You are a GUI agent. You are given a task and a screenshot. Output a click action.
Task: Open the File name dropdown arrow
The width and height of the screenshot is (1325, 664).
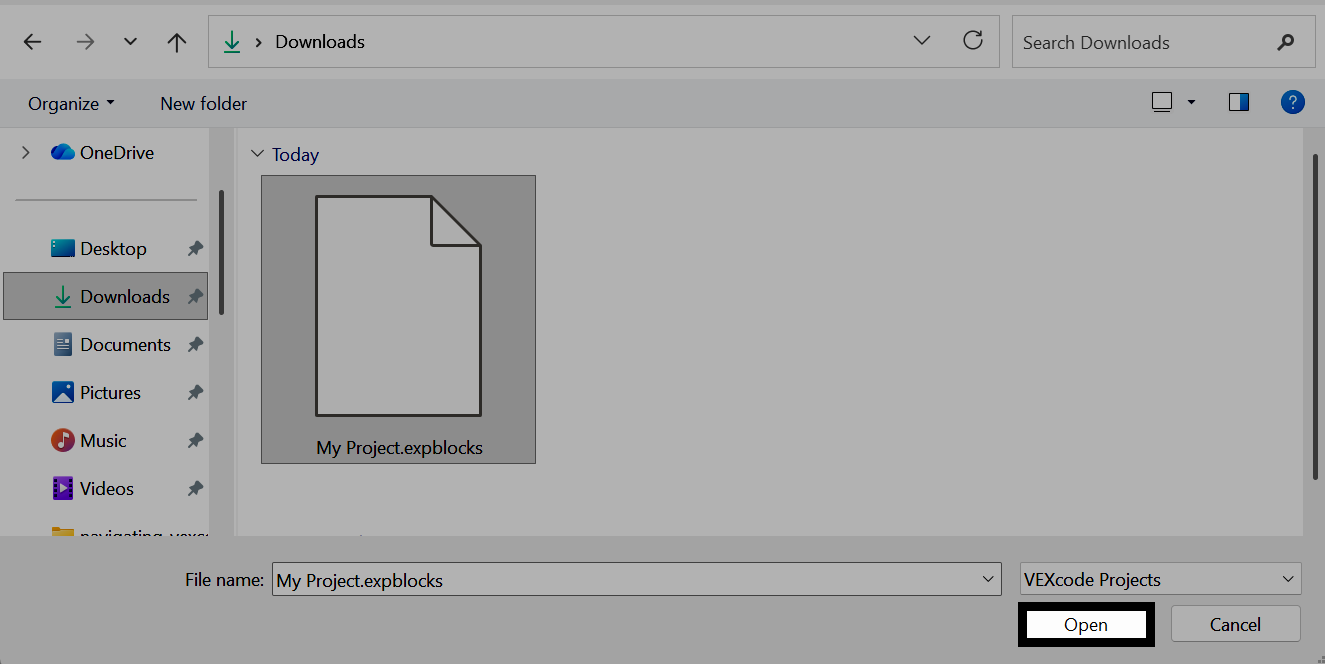(989, 580)
